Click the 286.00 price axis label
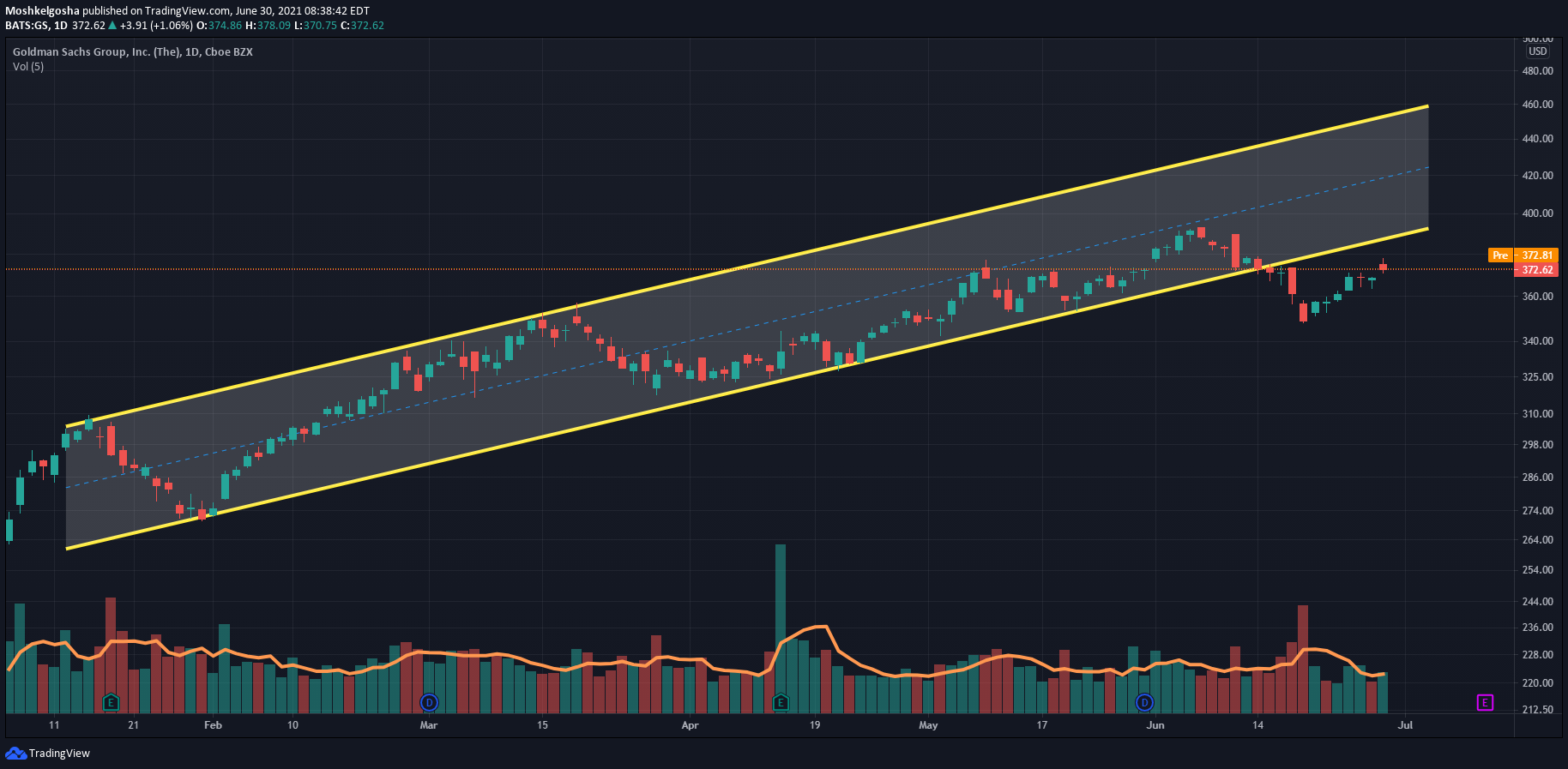 1537,478
